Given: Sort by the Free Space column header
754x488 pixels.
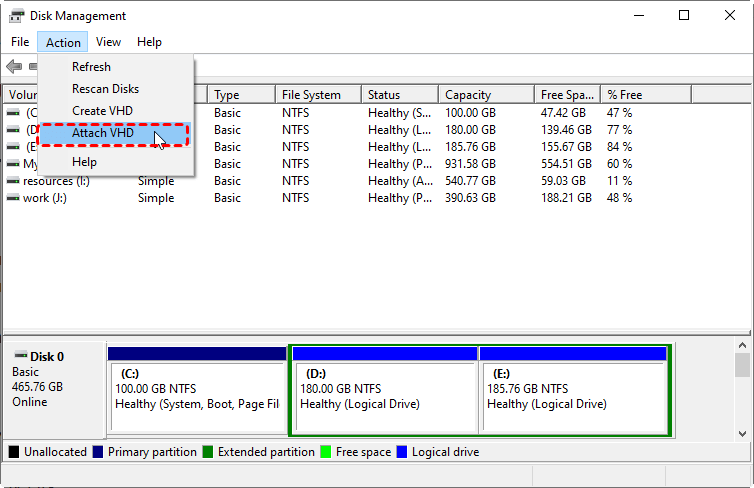Looking at the screenshot, I should click(568, 95).
